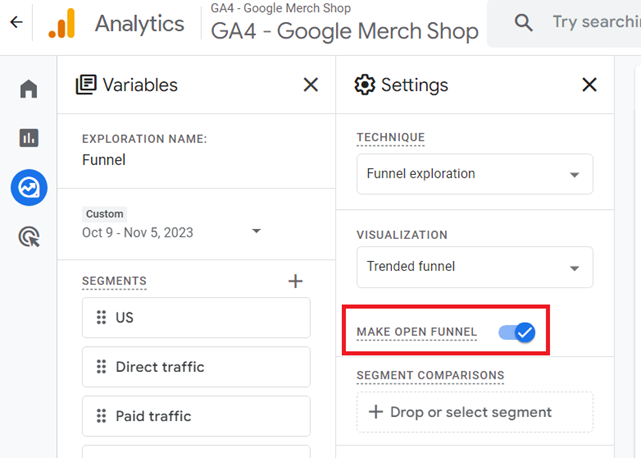Image resolution: width=641 pixels, height=458 pixels.
Task: Click the TECHNIQUE heading label
Action: (x=390, y=137)
